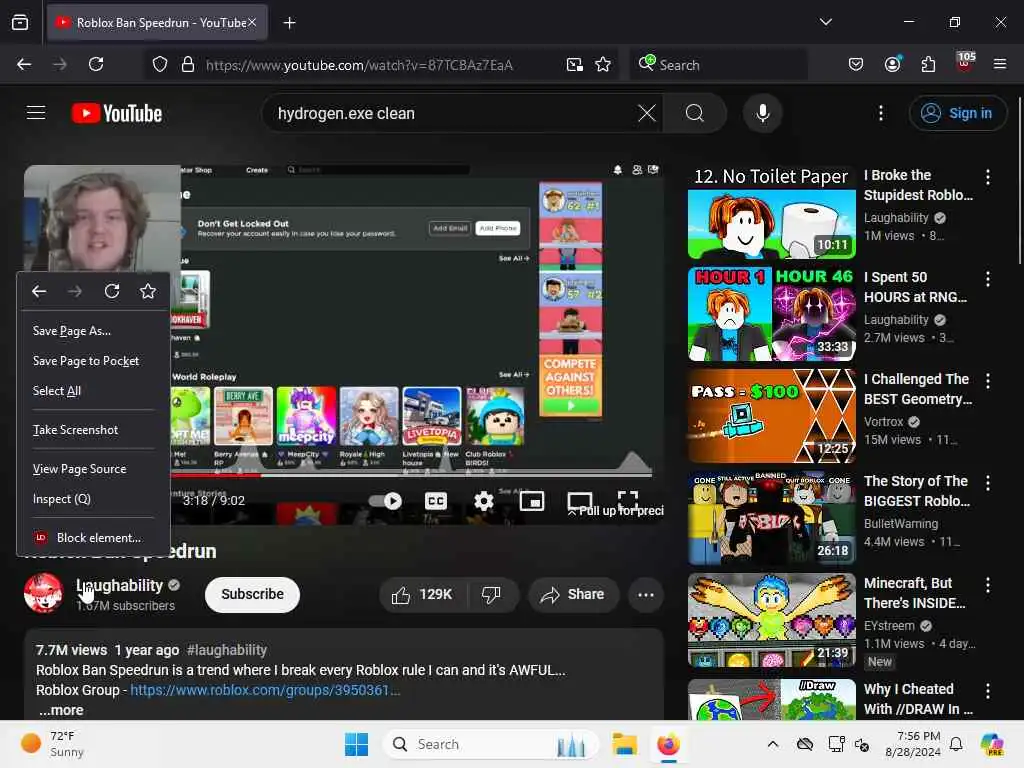Toggle the autoplay switch in player
The image size is (1024, 768).
click(385, 501)
